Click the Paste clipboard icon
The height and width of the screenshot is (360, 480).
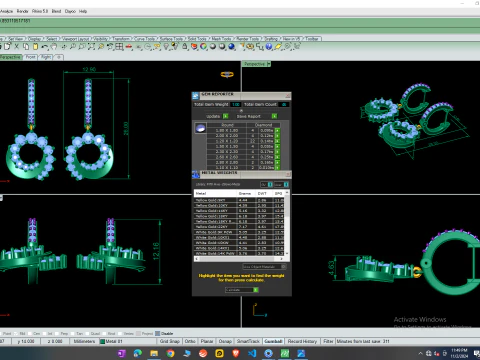click(35, 47)
